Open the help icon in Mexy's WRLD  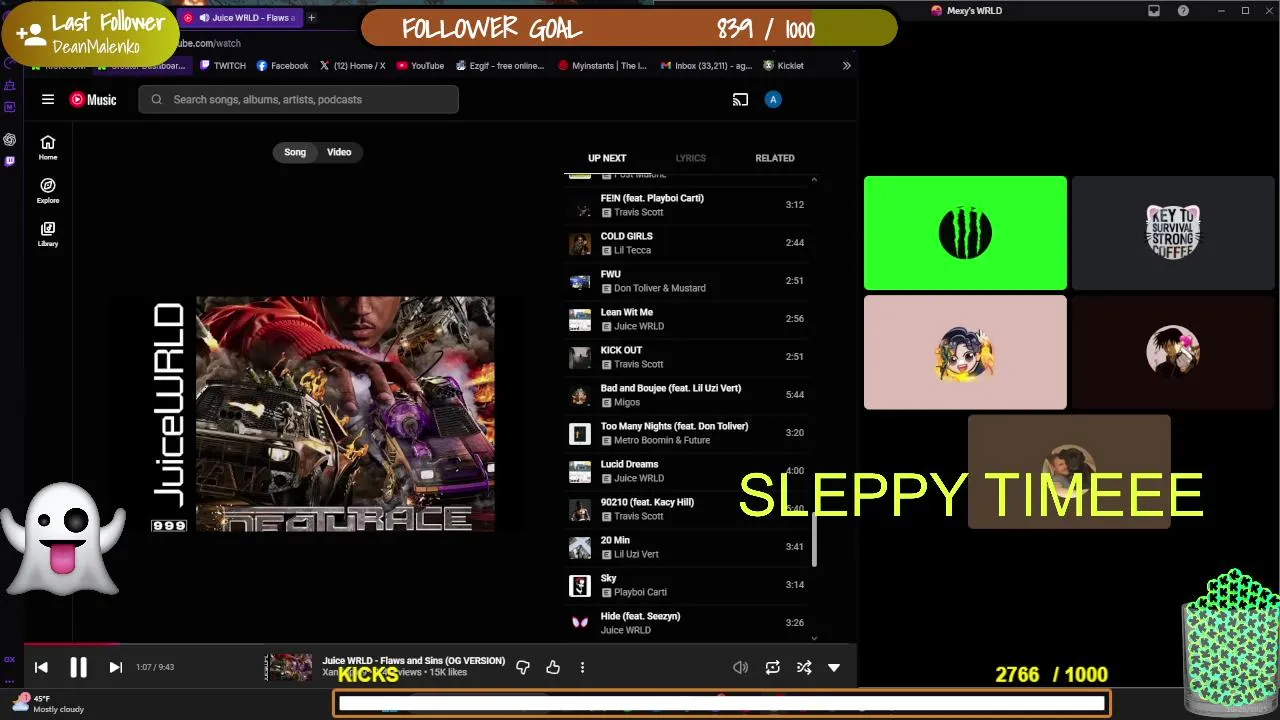coord(1183,11)
